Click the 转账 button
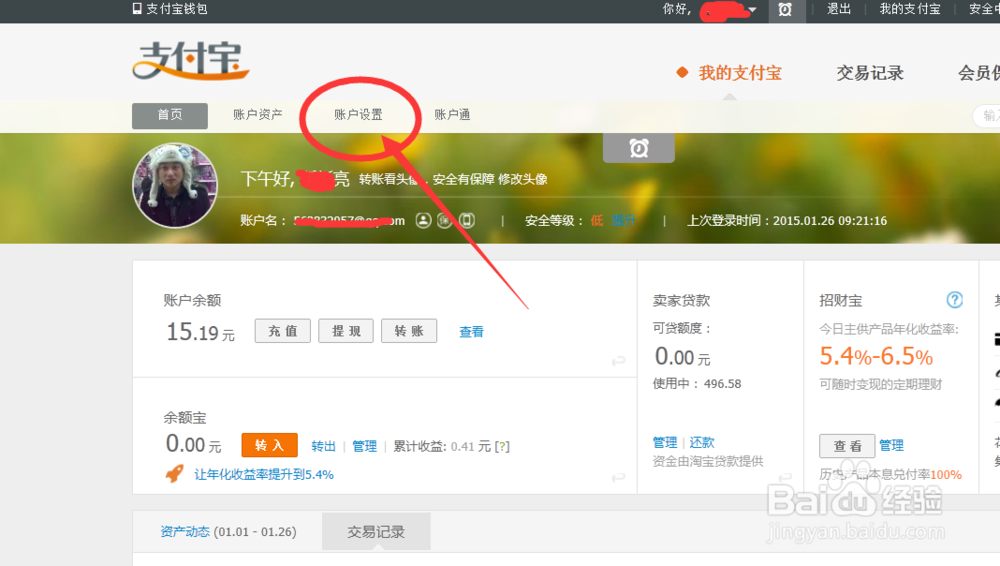 tap(409, 331)
